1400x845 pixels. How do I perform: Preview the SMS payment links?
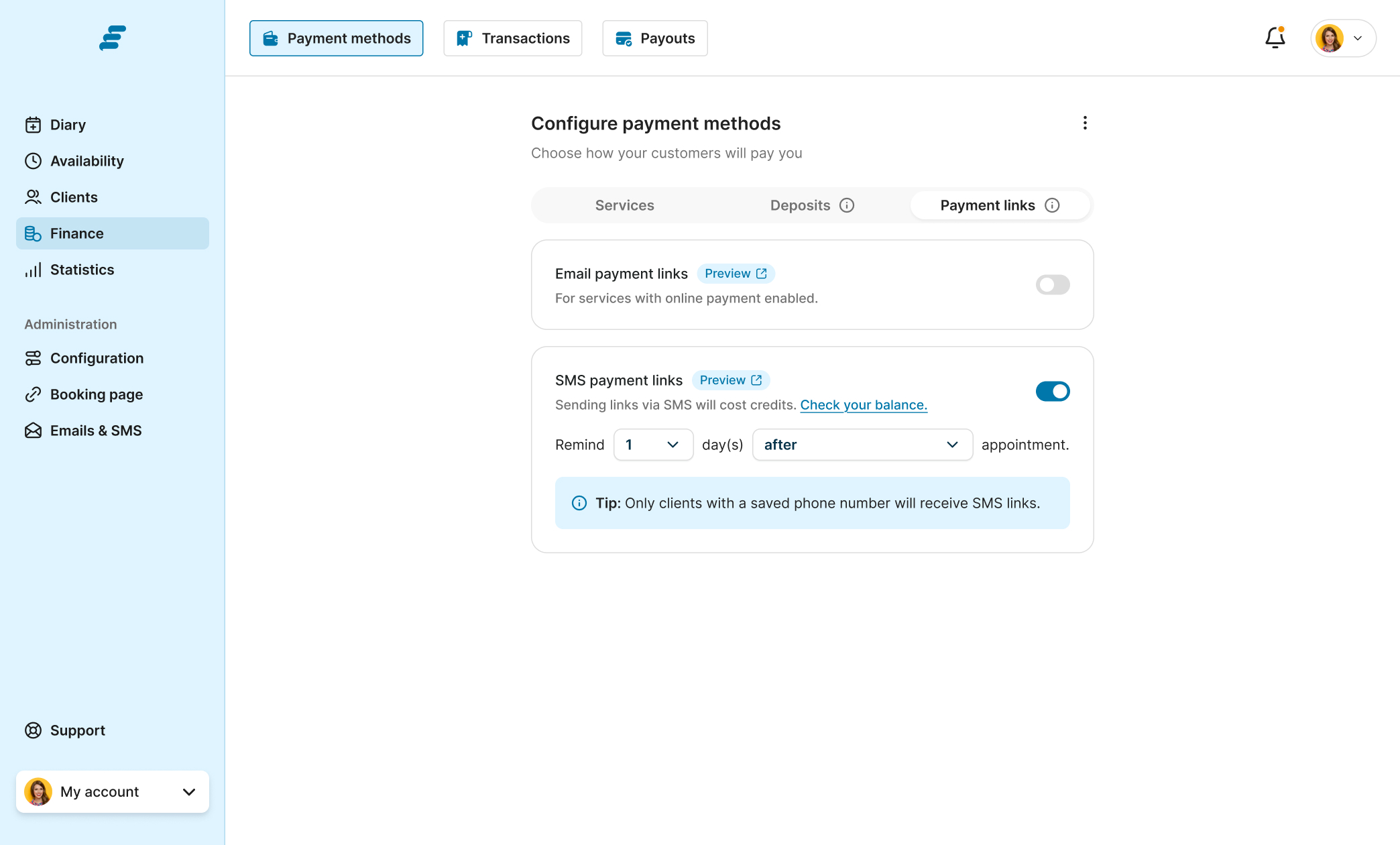(730, 380)
